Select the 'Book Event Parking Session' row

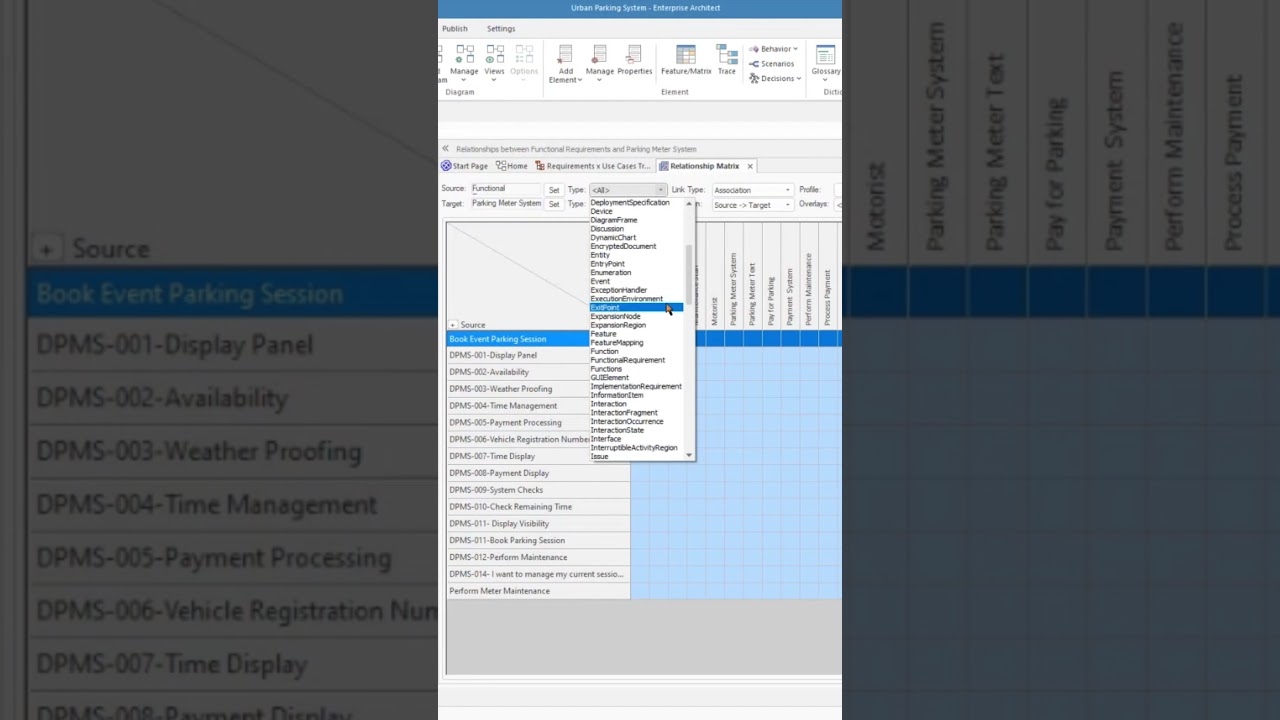518,339
